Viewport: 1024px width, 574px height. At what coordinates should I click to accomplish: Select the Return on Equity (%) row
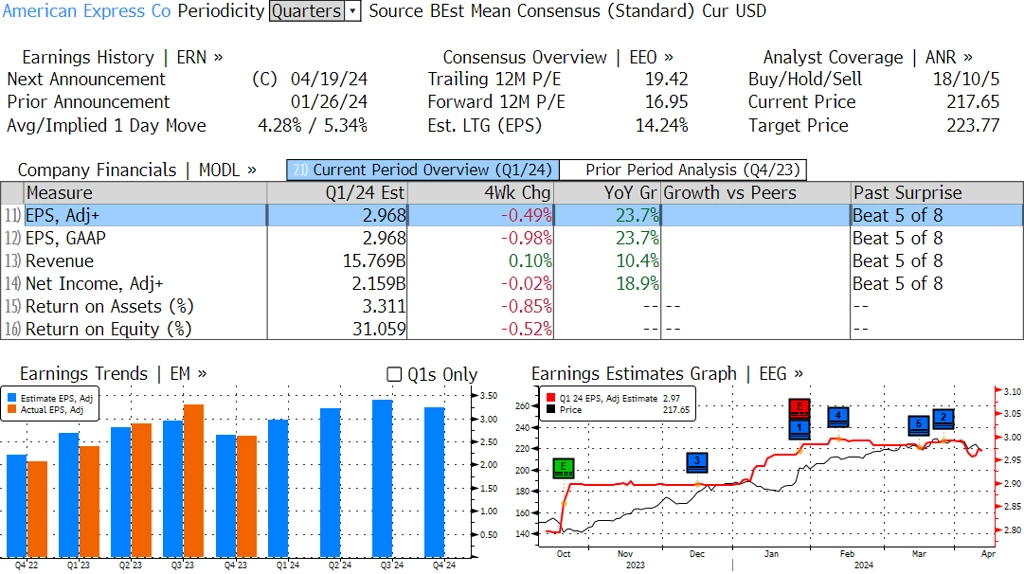coord(512,329)
